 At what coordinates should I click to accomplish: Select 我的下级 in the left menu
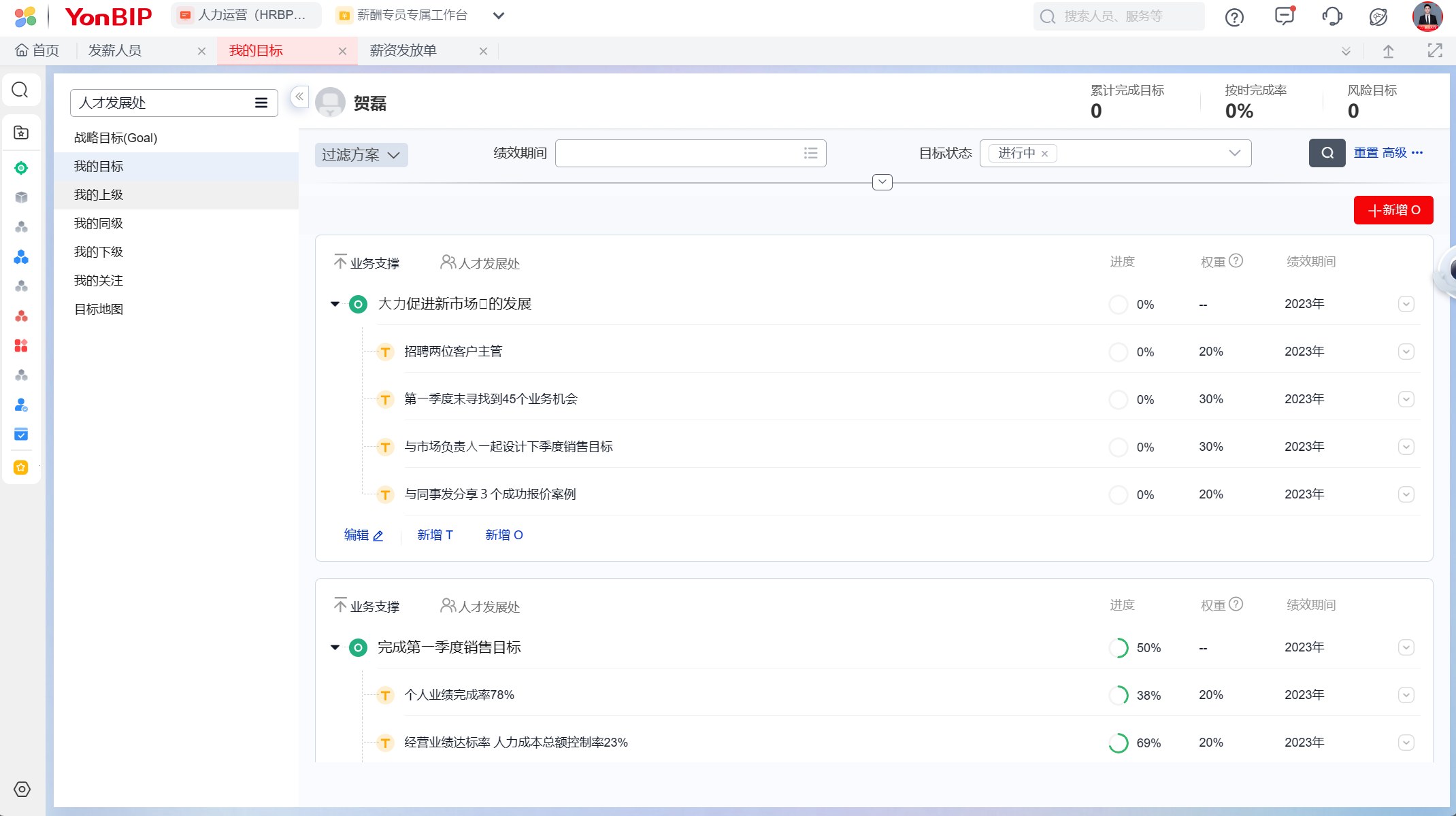click(x=99, y=252)
